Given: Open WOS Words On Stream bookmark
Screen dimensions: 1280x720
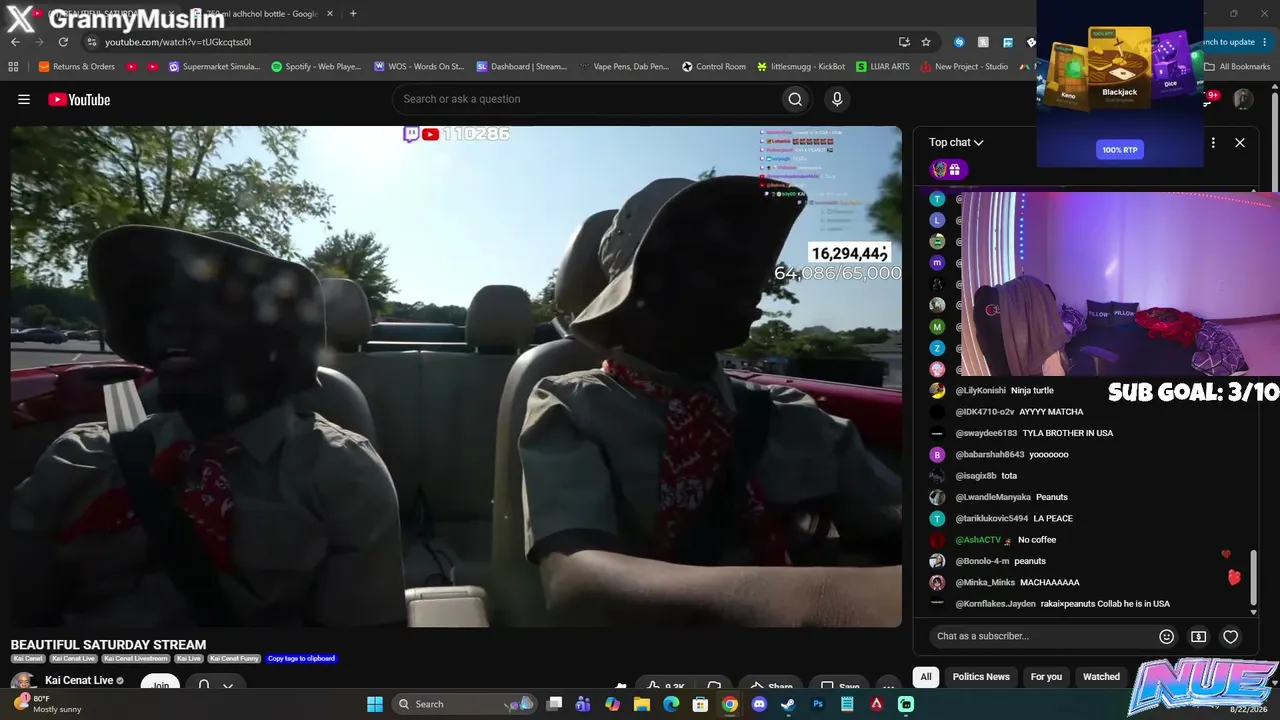Looking at the screenshot, I should coord(419,67).
